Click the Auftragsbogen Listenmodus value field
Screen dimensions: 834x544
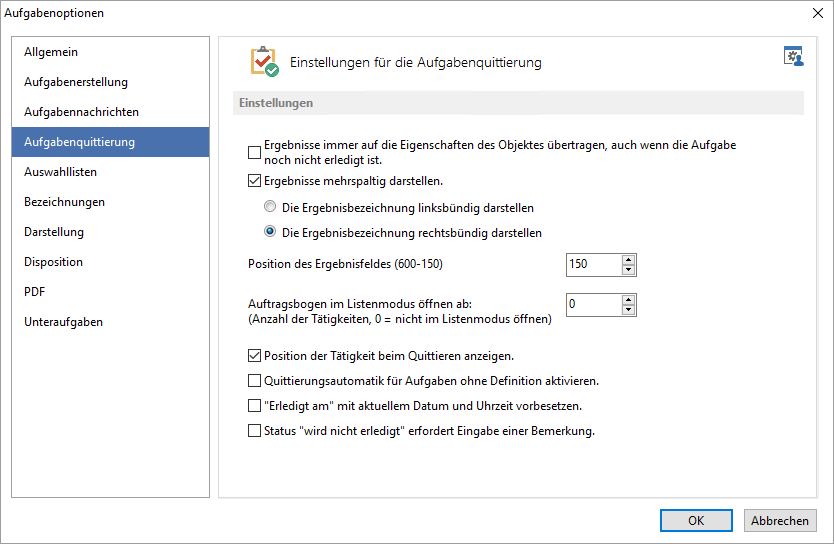click(x=594, y=305)
